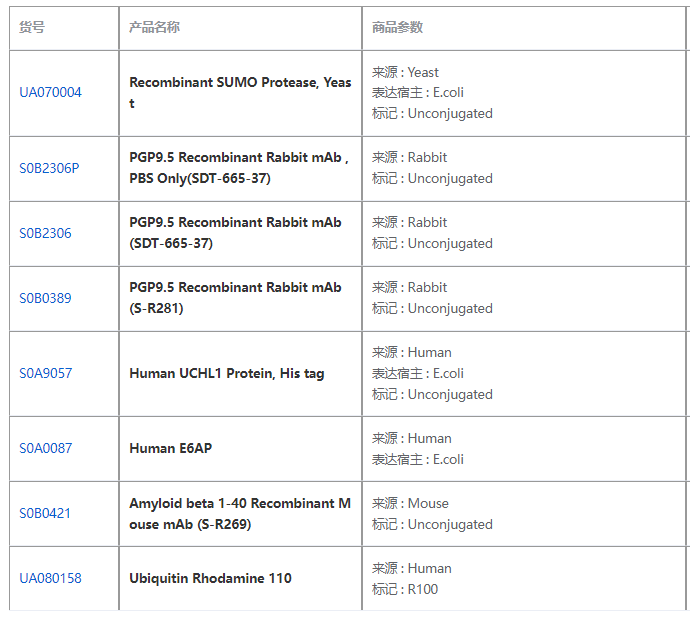The width and height of the screenshot is (690, 623).
Task: Open the UA070004 product number link
Action: tap(50, 93)
